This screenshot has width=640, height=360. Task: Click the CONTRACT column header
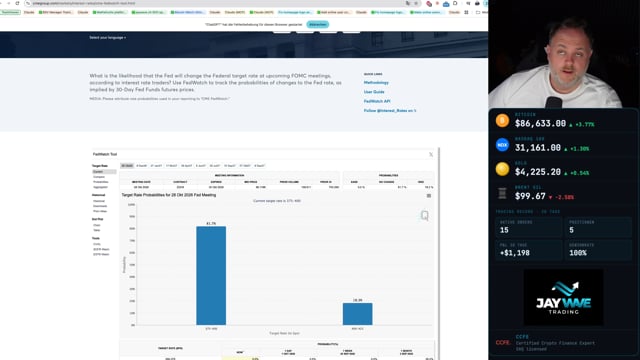coord(180,182)
